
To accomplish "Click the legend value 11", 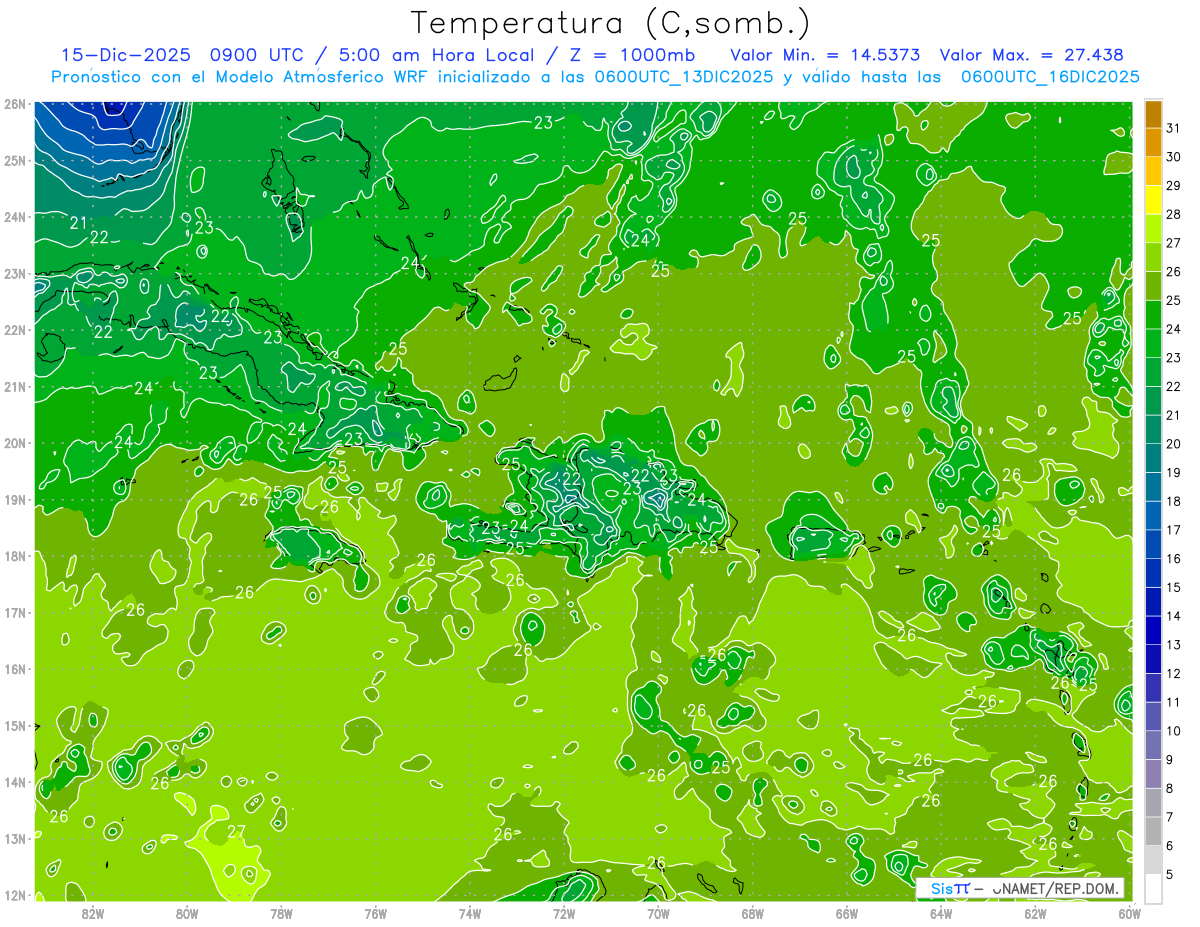I will (x=1173, y=702).
